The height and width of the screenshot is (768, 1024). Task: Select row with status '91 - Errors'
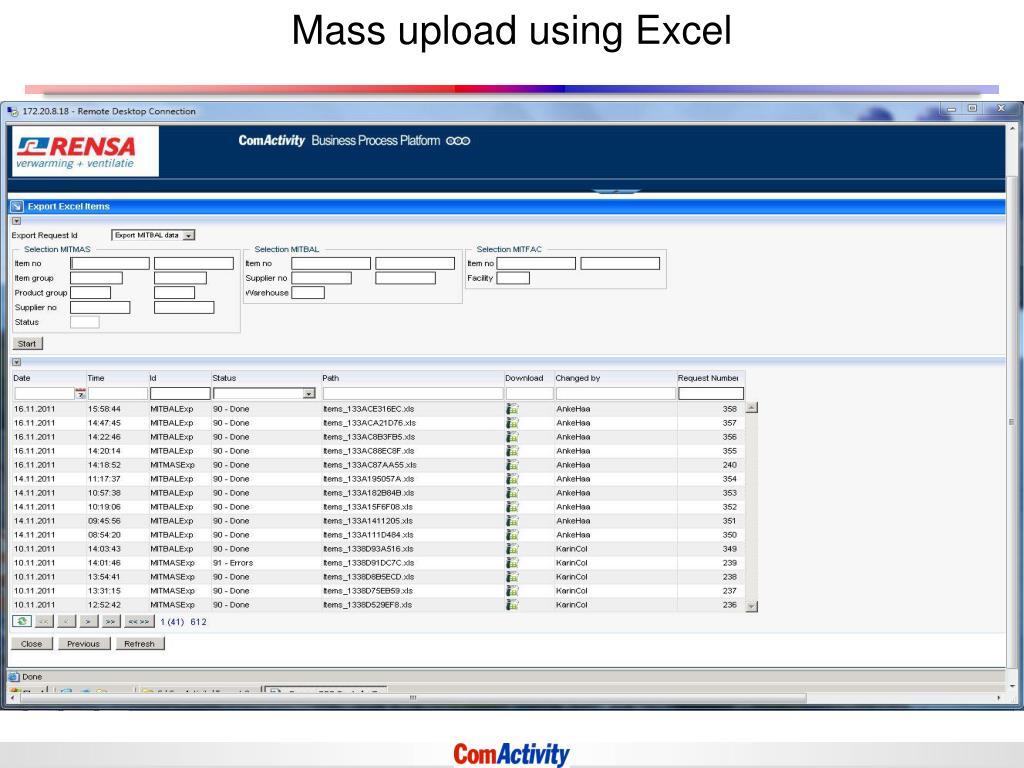(379, 563)
